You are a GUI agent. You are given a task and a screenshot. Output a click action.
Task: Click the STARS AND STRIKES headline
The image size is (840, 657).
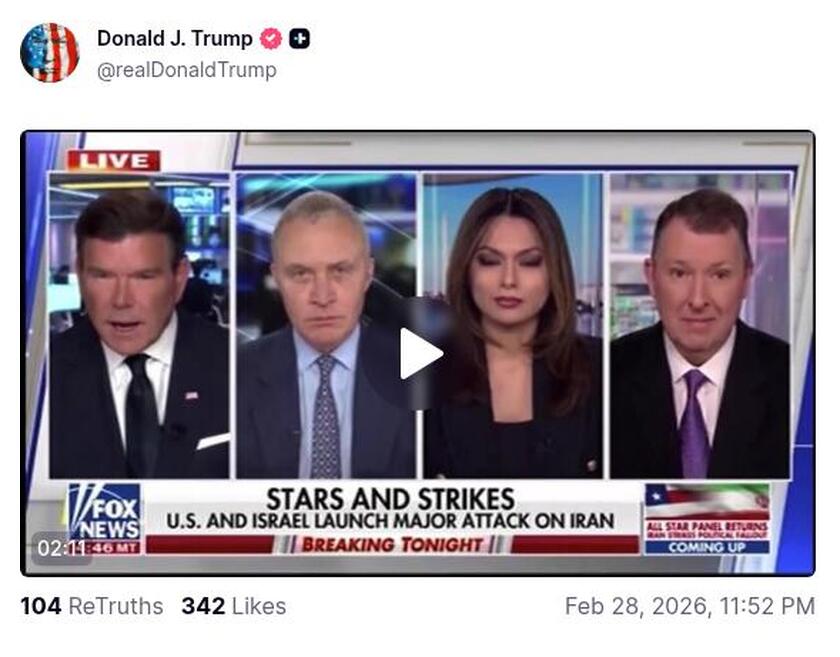click(391, 499)
